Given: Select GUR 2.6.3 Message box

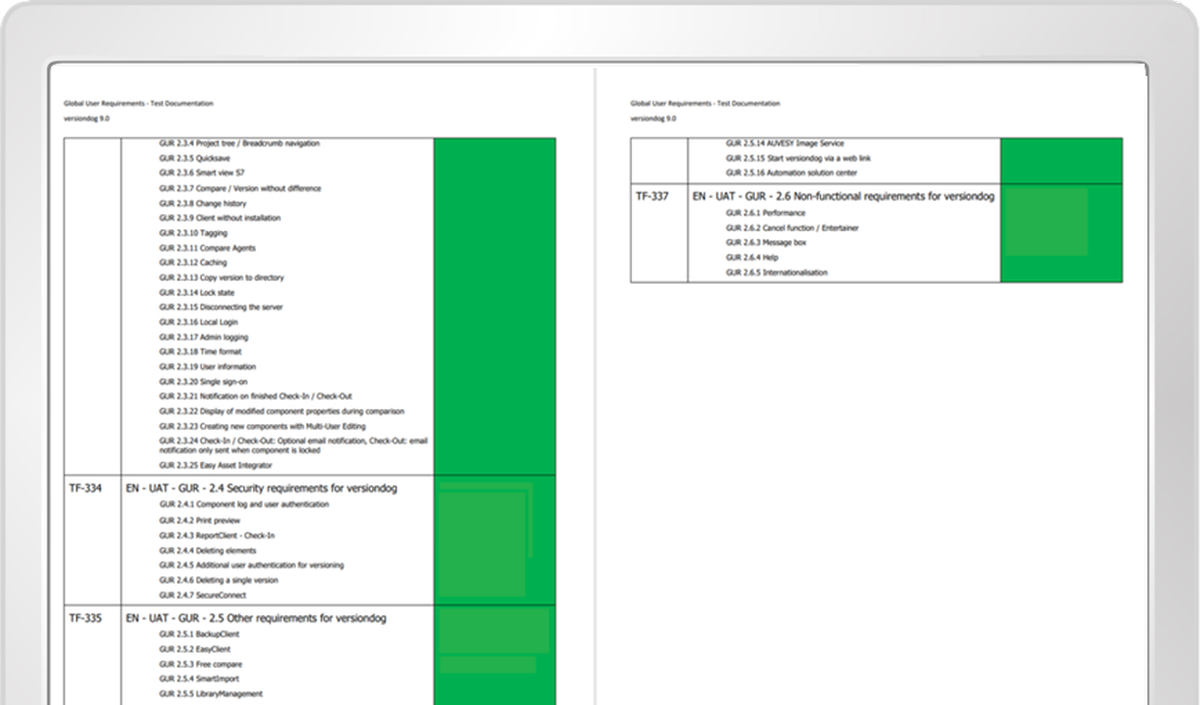Looking at the screenshot, I should point(766,243).
